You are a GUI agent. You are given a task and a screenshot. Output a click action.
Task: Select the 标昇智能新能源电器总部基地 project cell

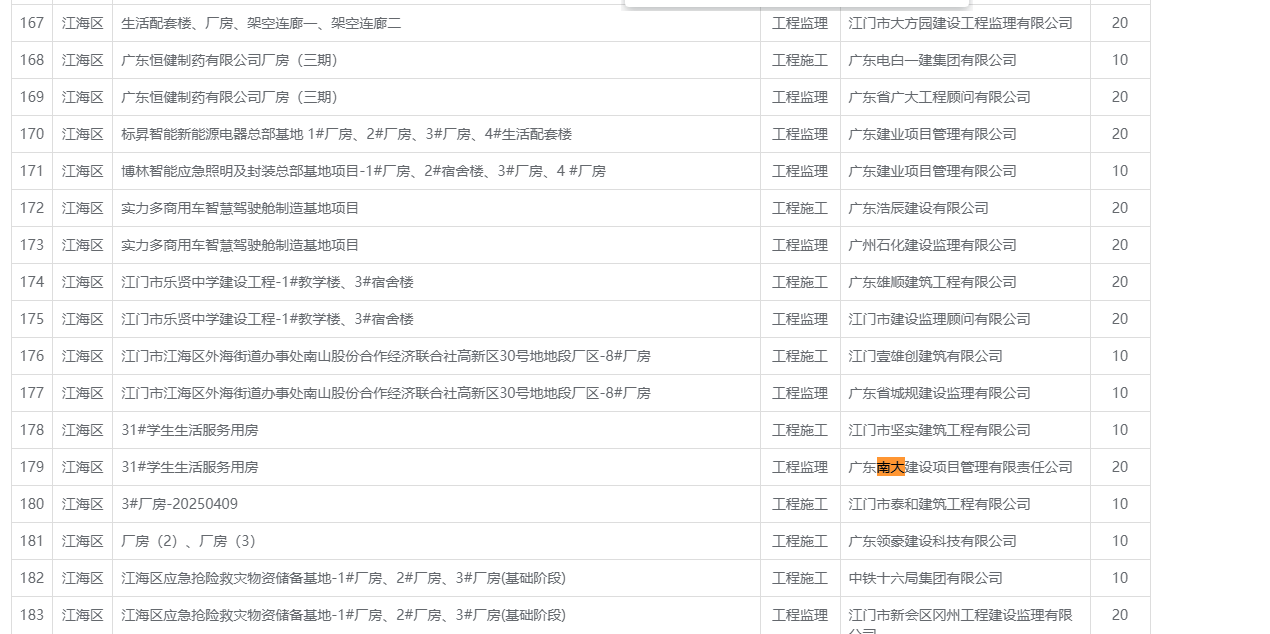(346, 134)
